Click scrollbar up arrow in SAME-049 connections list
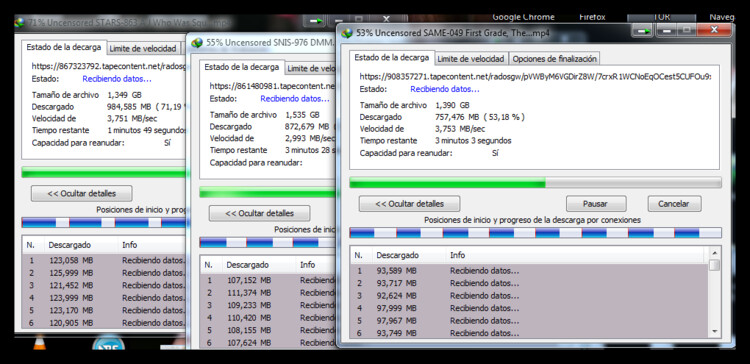 [x=714, y=253]
